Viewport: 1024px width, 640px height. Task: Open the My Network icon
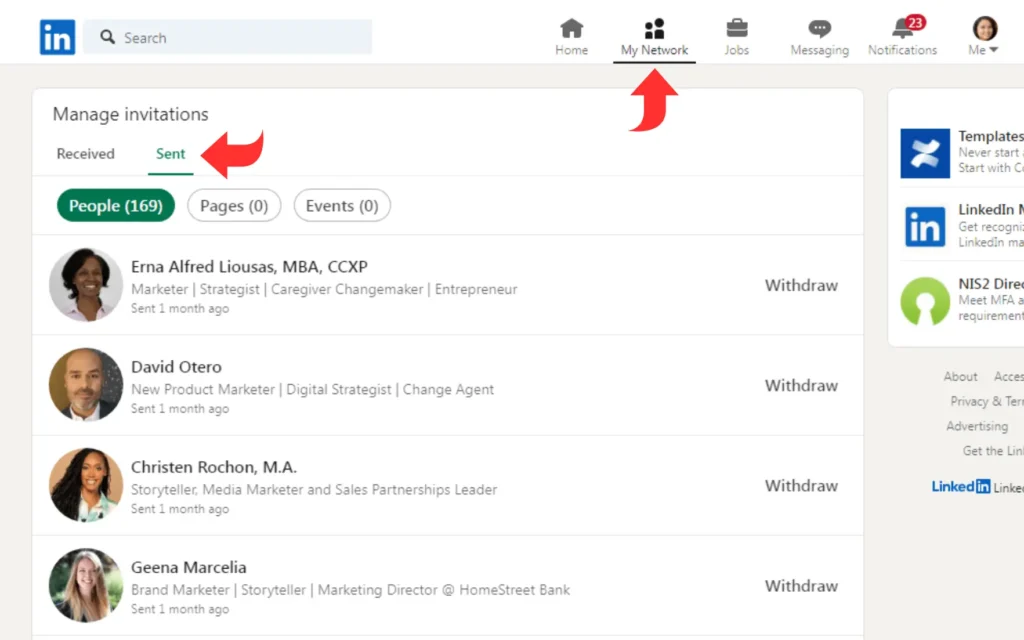pyautogui.click(x=654, y=28)
